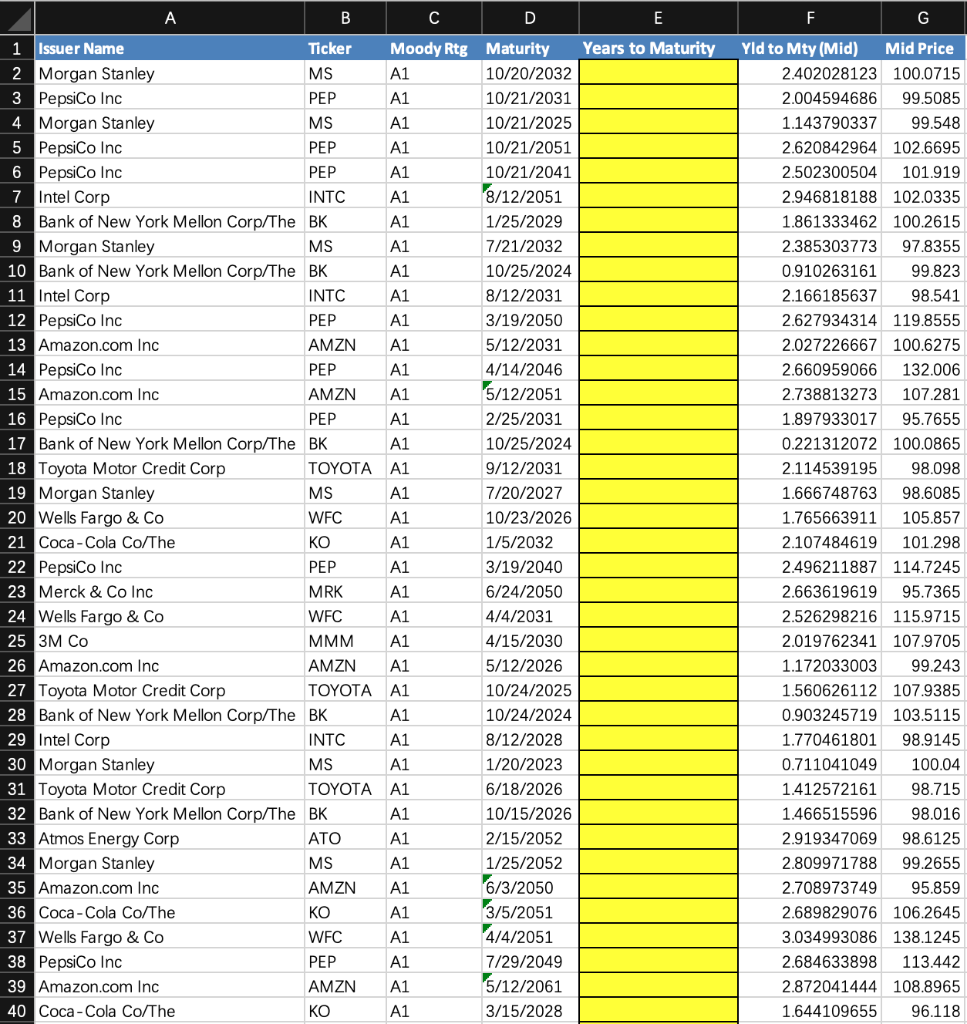Click yield value 0.711041049

tap(810, 764)
